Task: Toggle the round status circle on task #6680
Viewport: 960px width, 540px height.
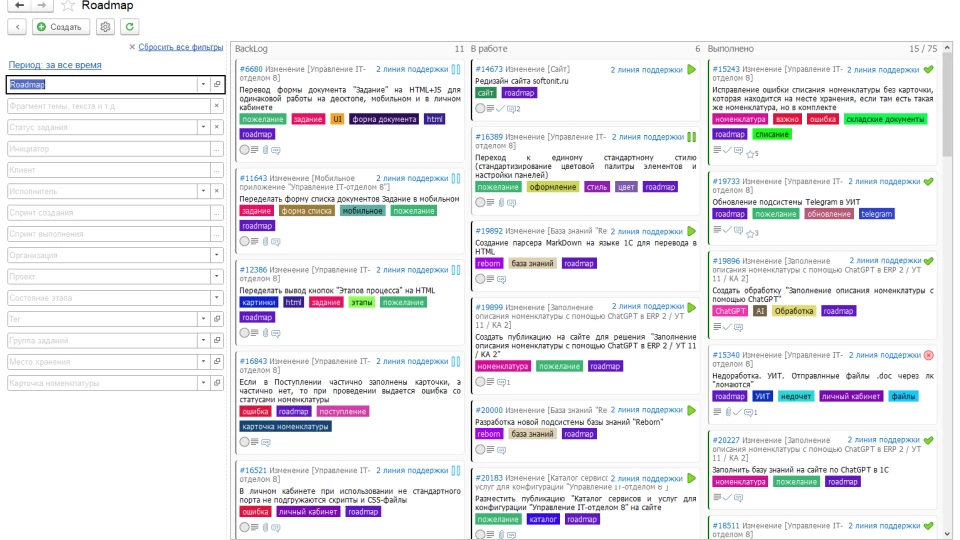Action: coord(244,150)
